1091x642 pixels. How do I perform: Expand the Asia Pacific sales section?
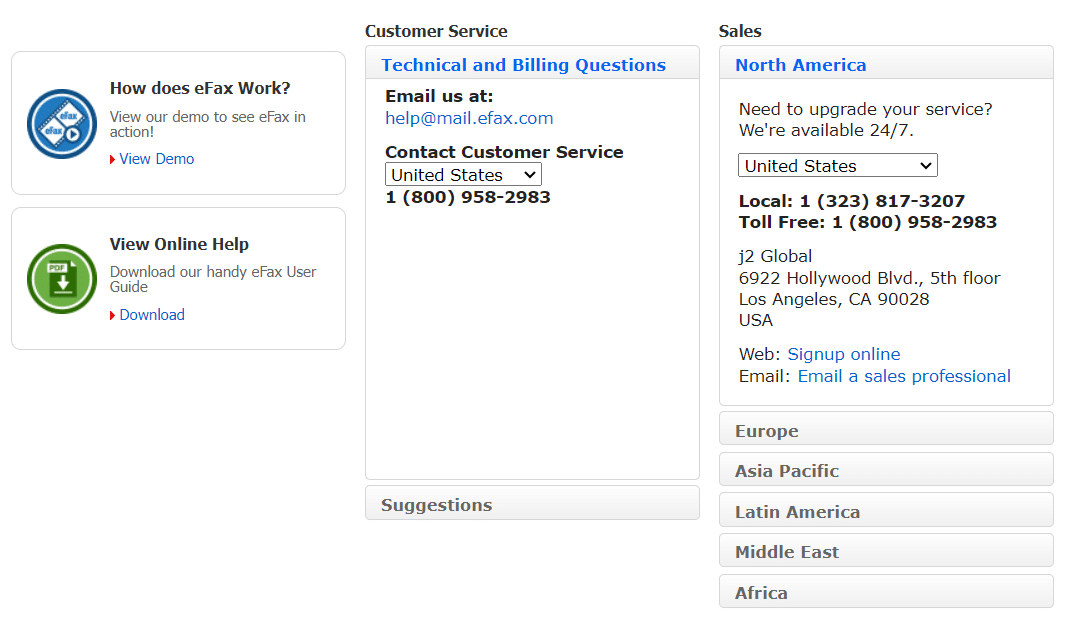click(886, 470)
